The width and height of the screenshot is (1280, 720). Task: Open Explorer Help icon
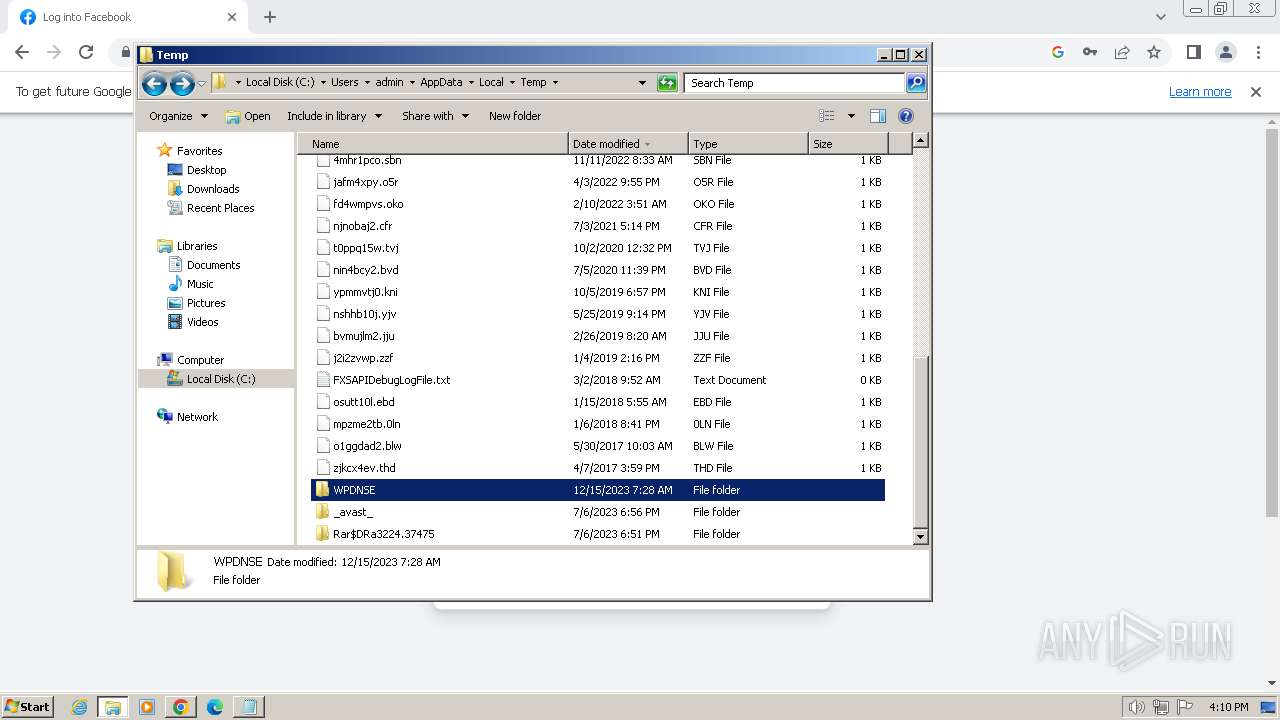pyautogui.click(x=906, y=116)
